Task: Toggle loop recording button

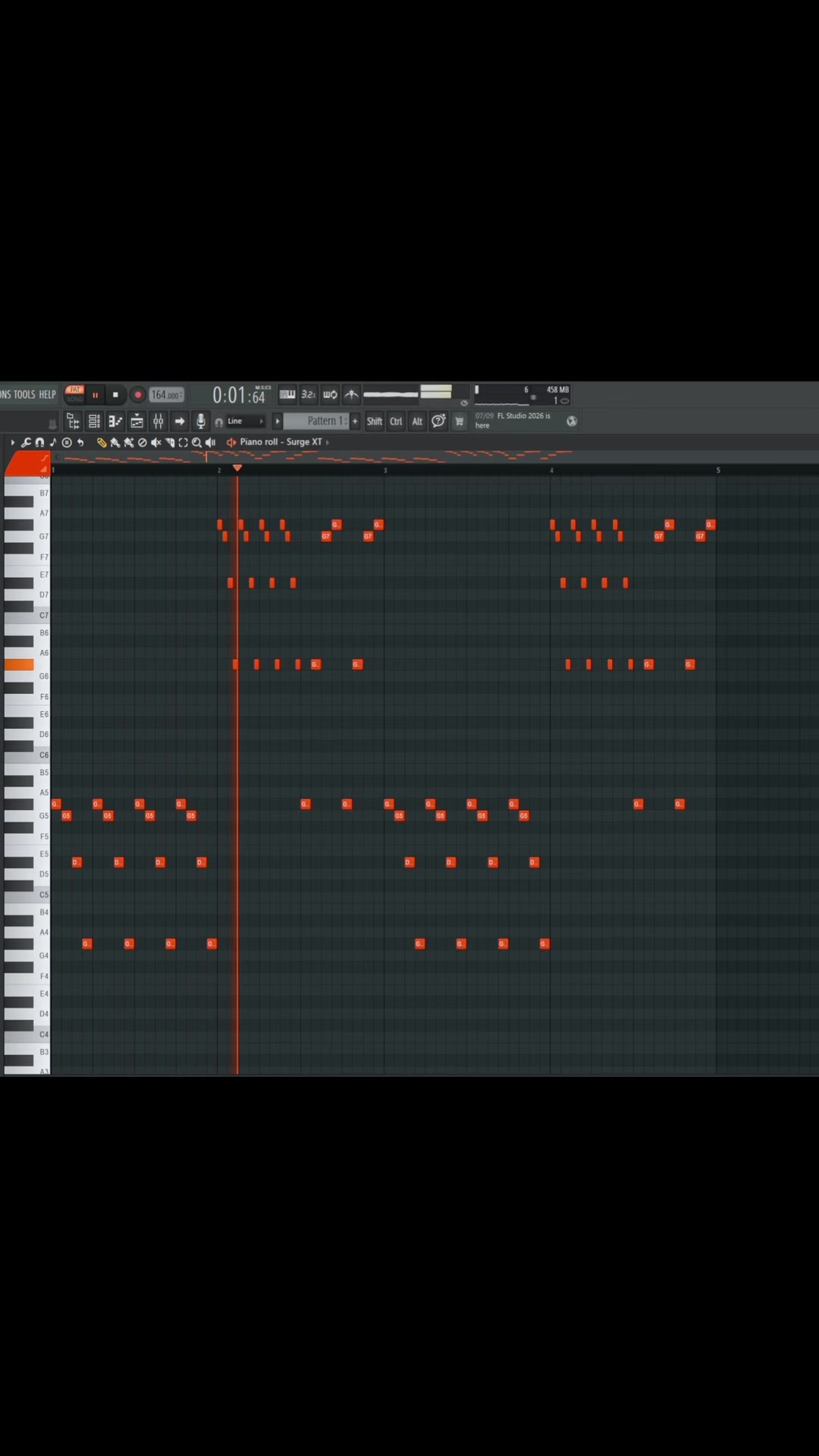Action: click(x=330, y=394)
